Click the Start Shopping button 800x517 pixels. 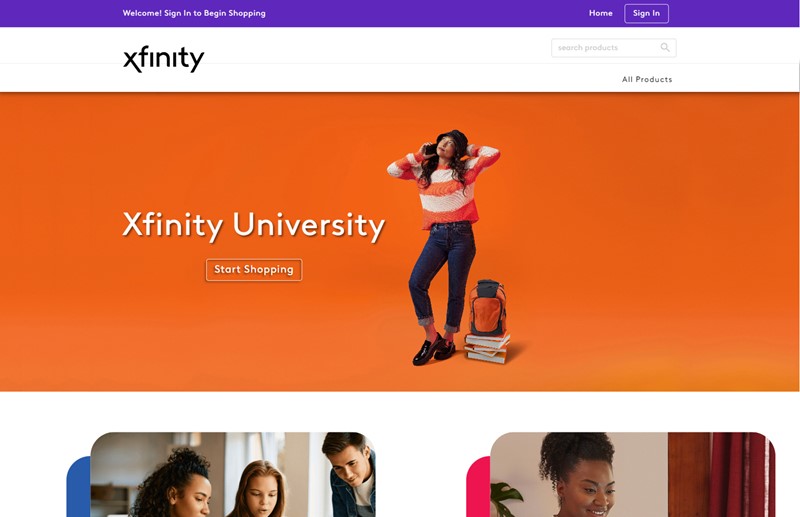coord(254,269)
